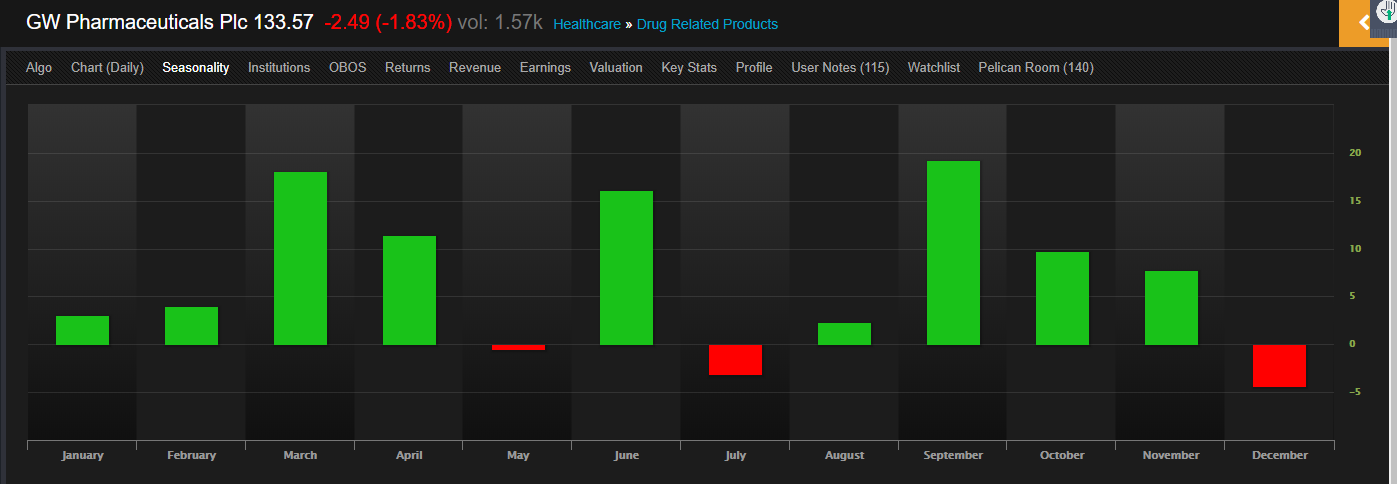Click the October green bar

pos(1062,298)
